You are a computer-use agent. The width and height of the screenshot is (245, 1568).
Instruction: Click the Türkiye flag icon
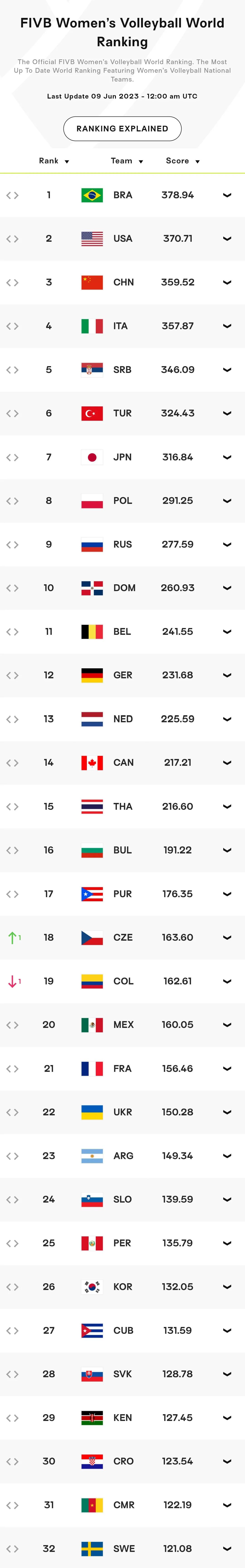coord(92,413)
